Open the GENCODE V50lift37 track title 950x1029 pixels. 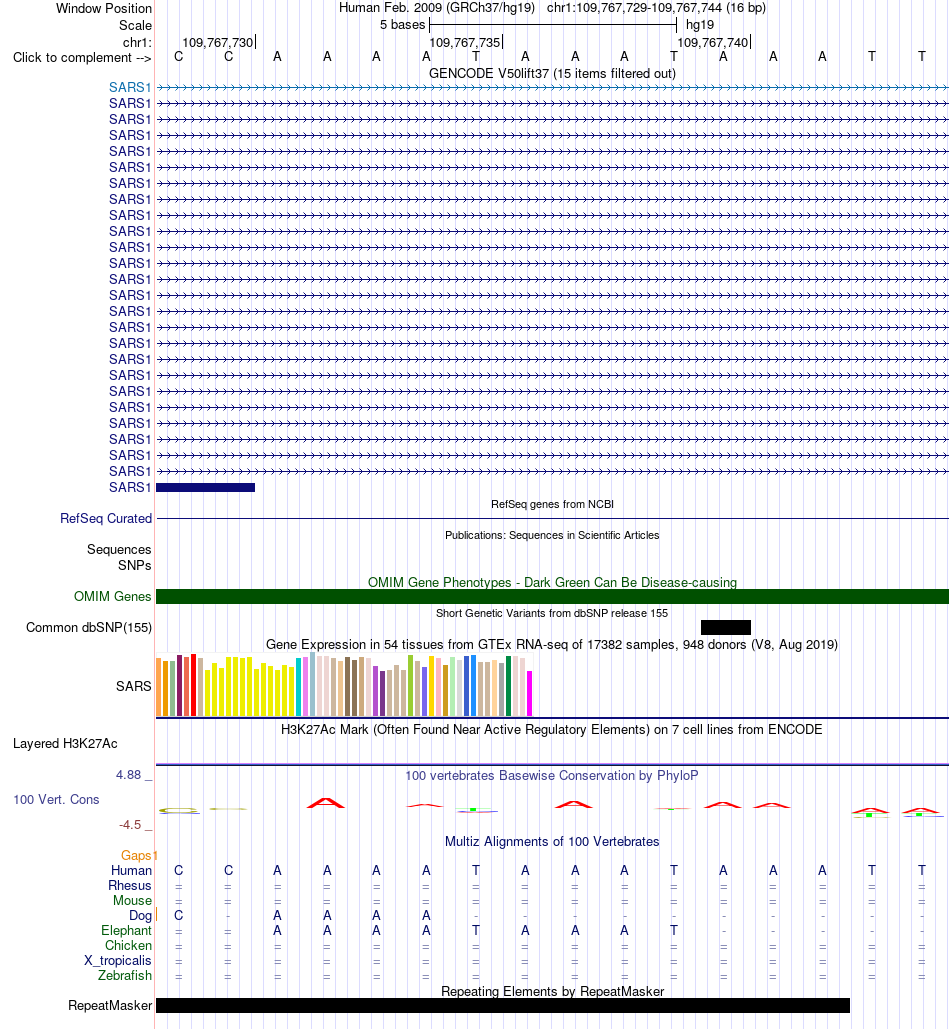click(x=552, y=74)
